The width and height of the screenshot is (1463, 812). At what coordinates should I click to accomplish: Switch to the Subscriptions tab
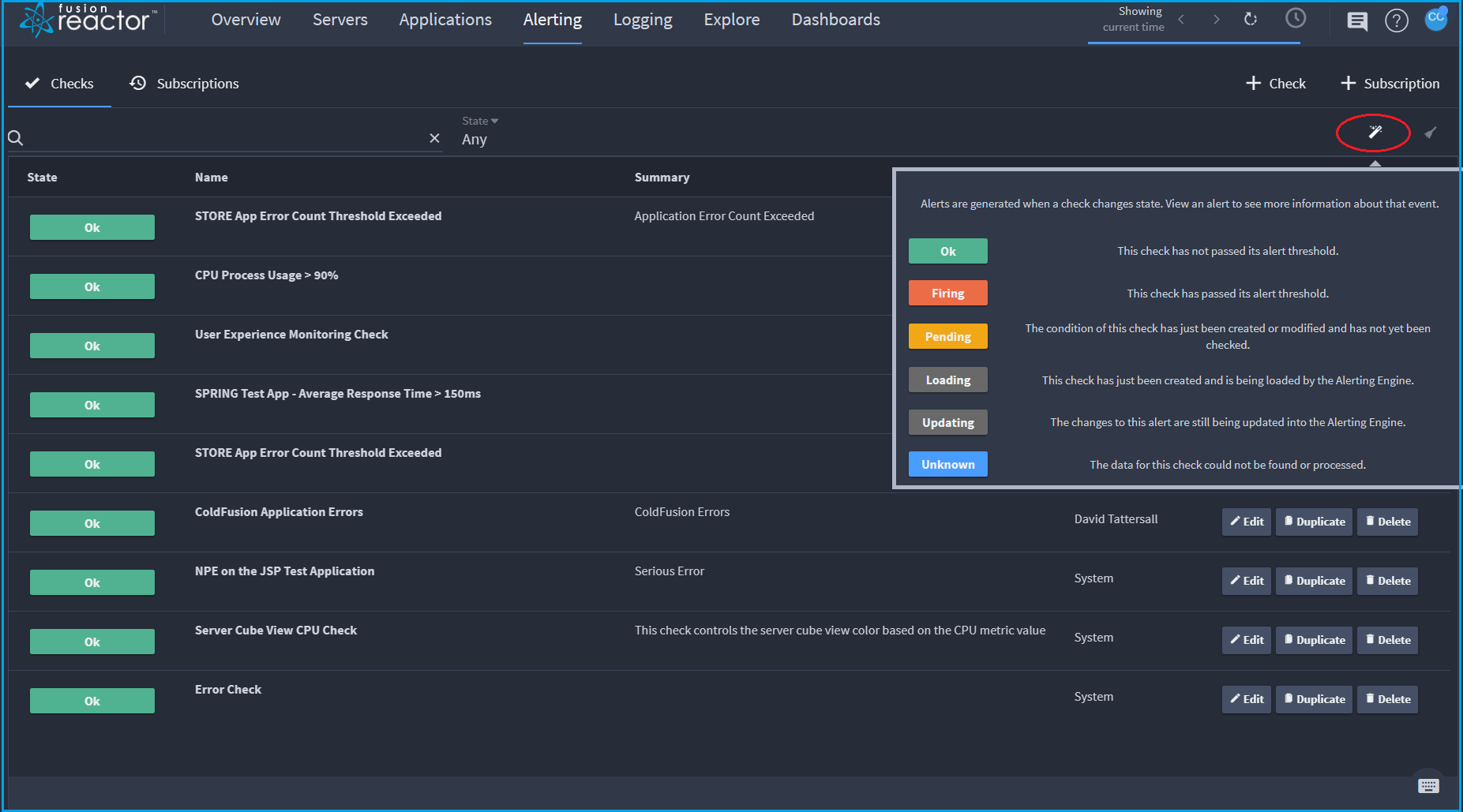pos(184,84)
